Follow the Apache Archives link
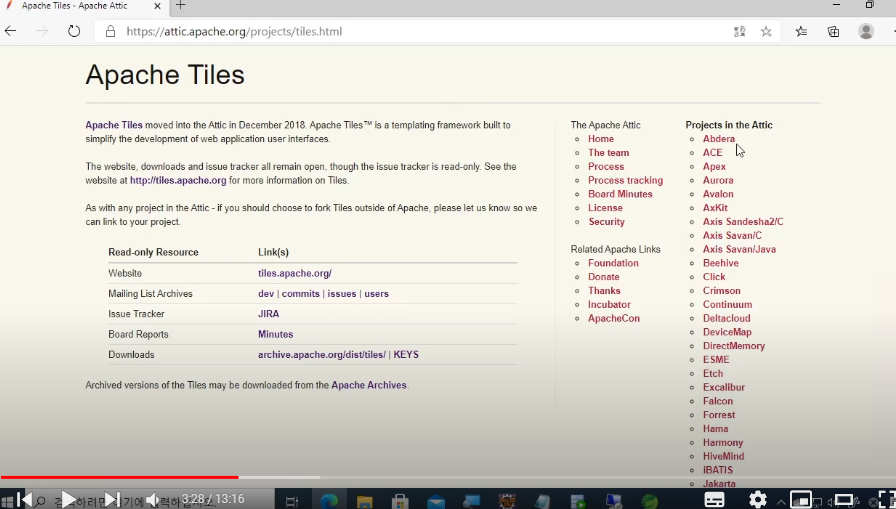The image size is (896, 509). (x=369, y=385)
